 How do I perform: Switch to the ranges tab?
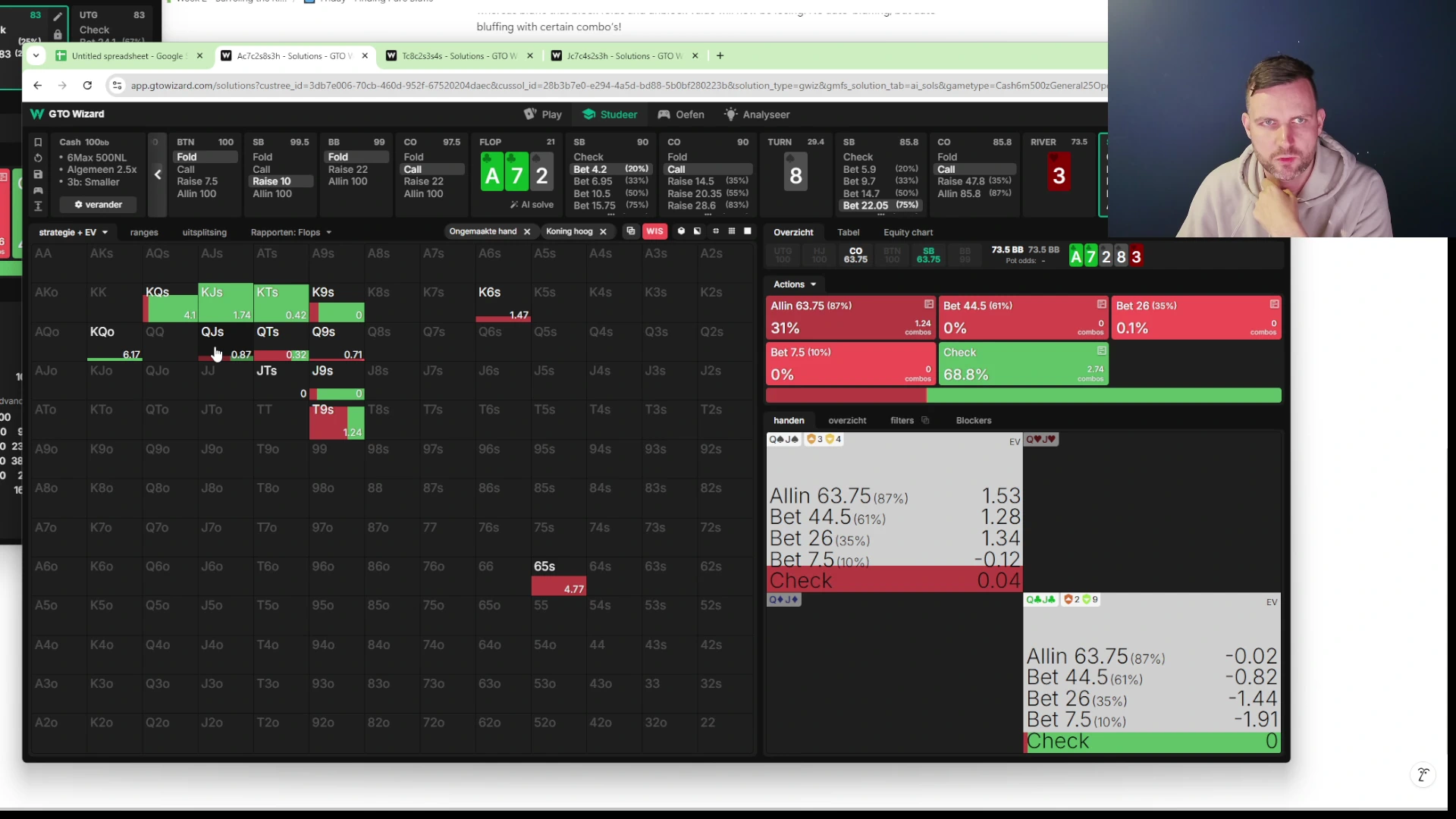144,233
